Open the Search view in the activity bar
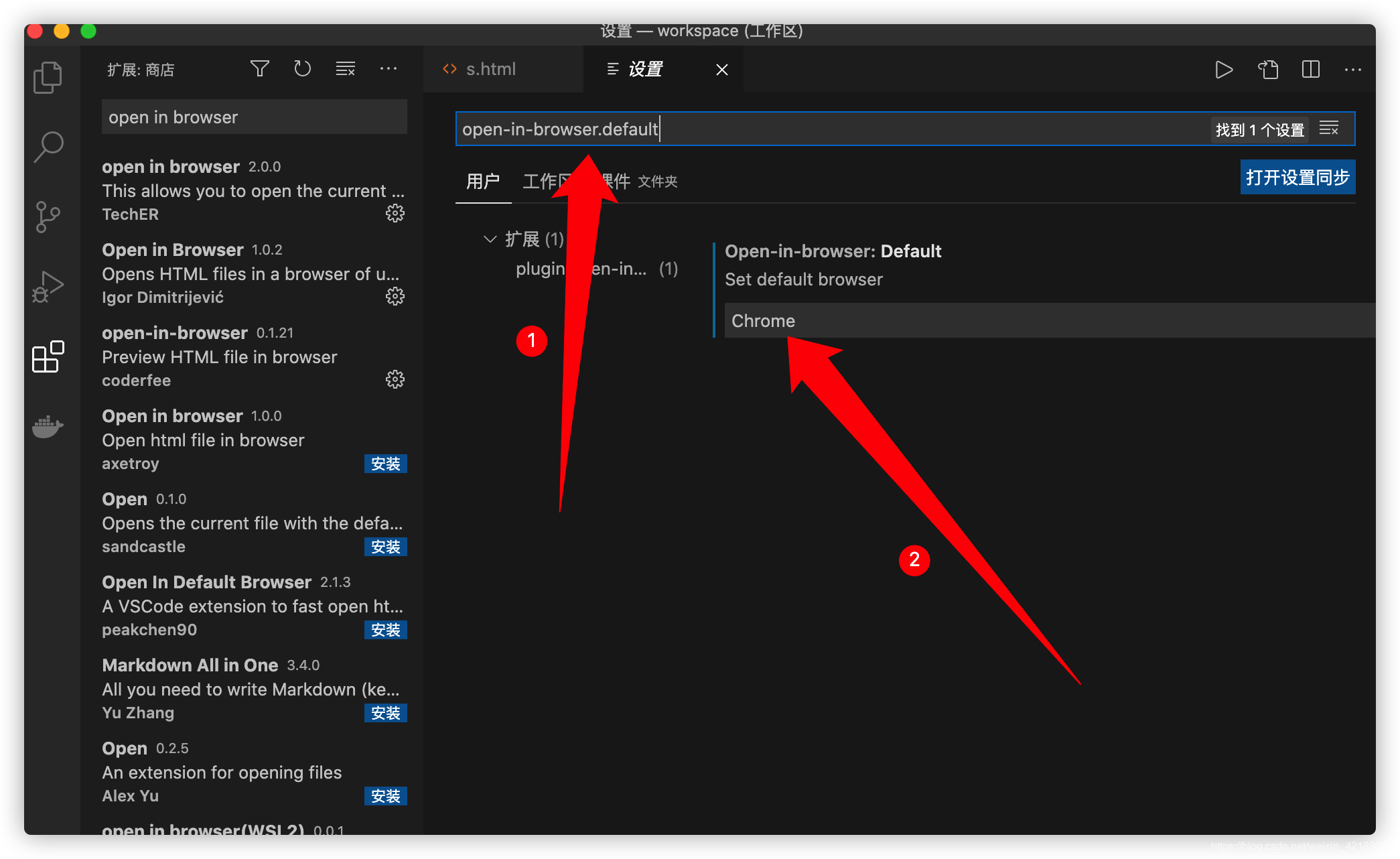The width and height of the screenshot is (1400, 859). (x=48, y=146)
